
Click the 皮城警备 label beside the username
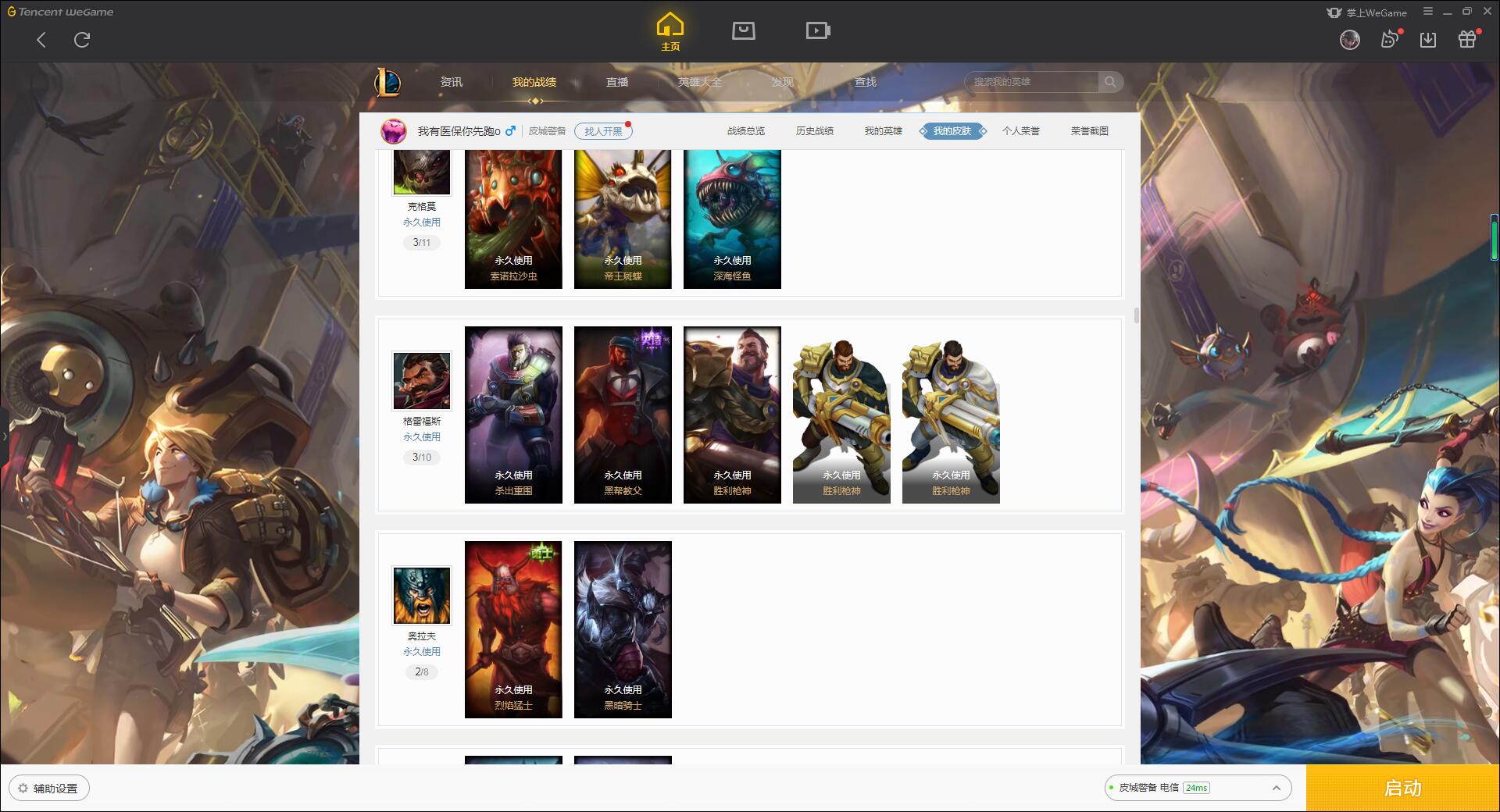tap(547, 131)
